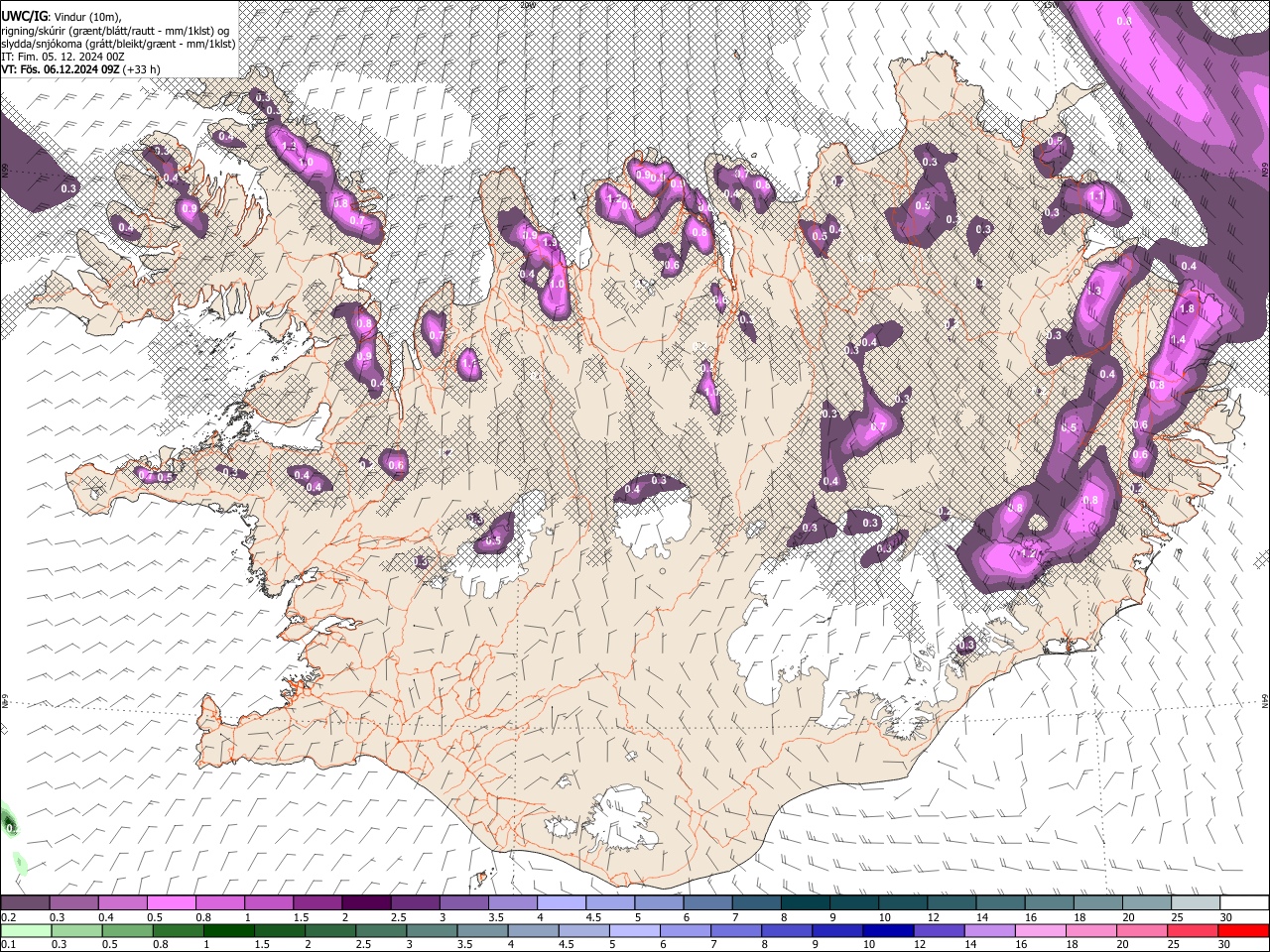Viewport: 1270px width, 952px height.
Task: Pick the bright red above-30 rain swatch
Action: 1242,930
